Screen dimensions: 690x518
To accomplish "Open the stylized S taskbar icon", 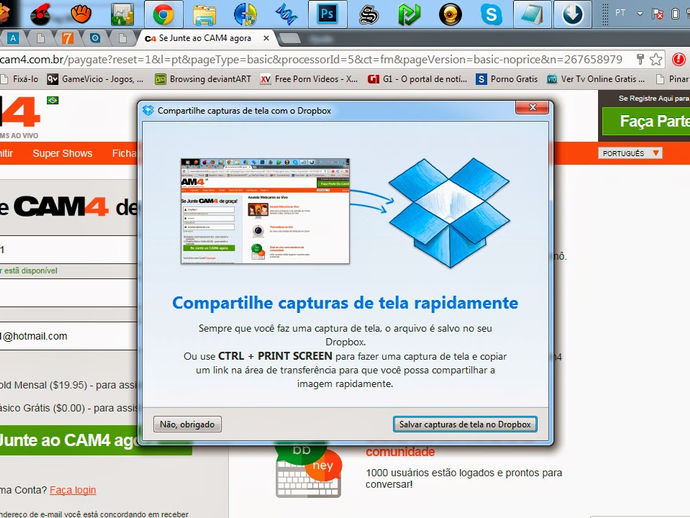I will point(368,14).
